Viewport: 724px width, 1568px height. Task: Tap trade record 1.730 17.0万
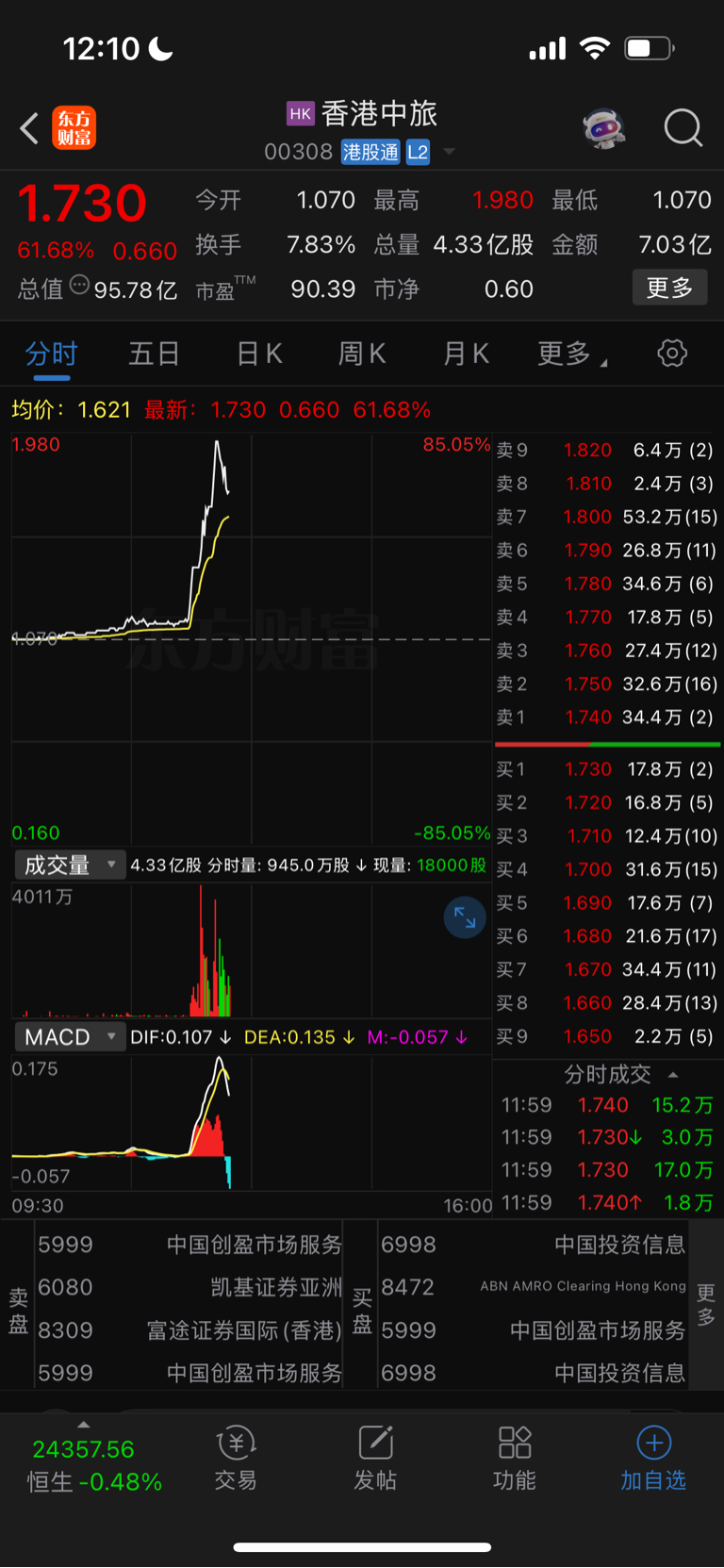[606, 1170]
